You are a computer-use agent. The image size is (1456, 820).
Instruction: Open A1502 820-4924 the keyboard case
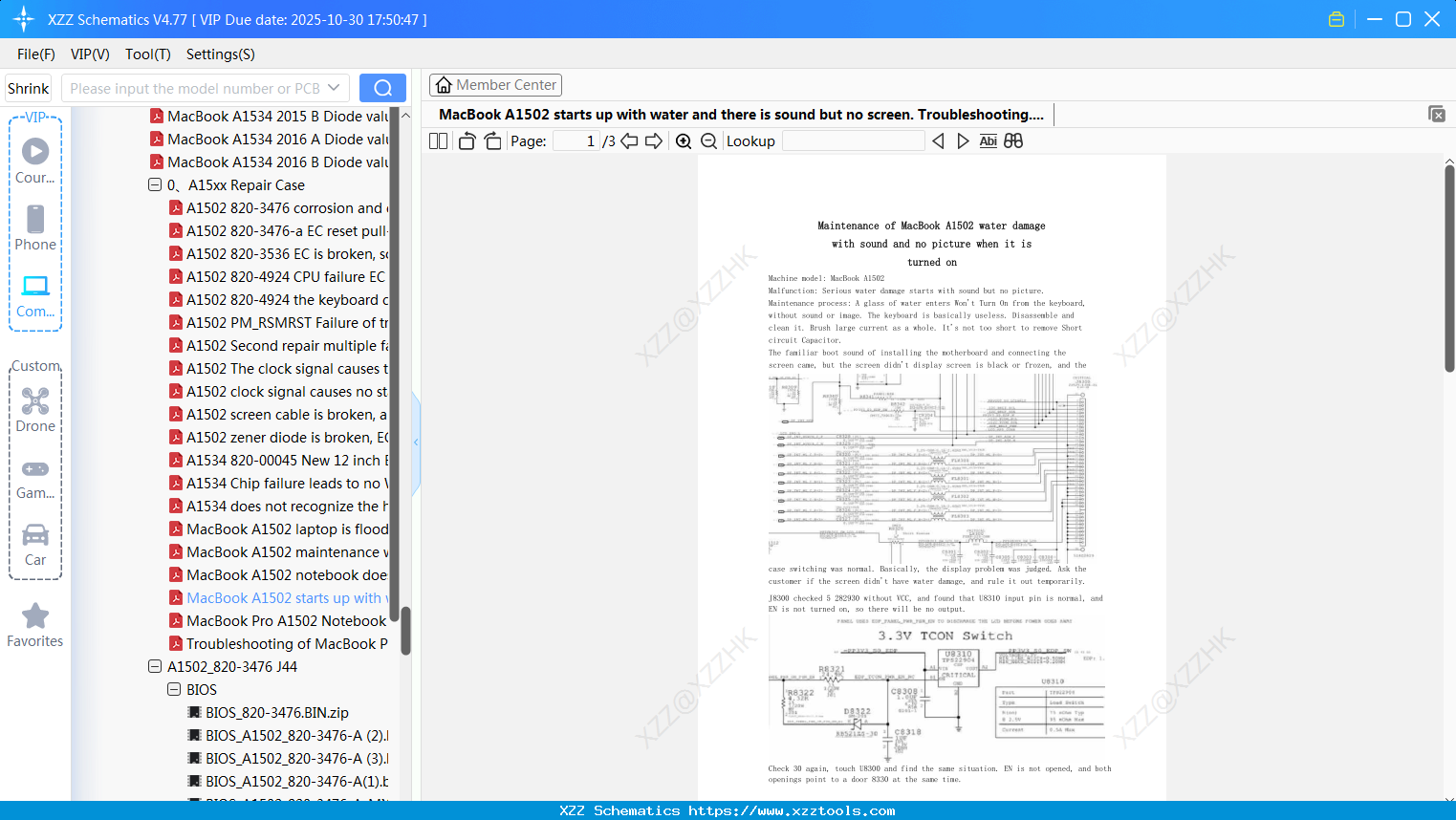tap(277, 299)
